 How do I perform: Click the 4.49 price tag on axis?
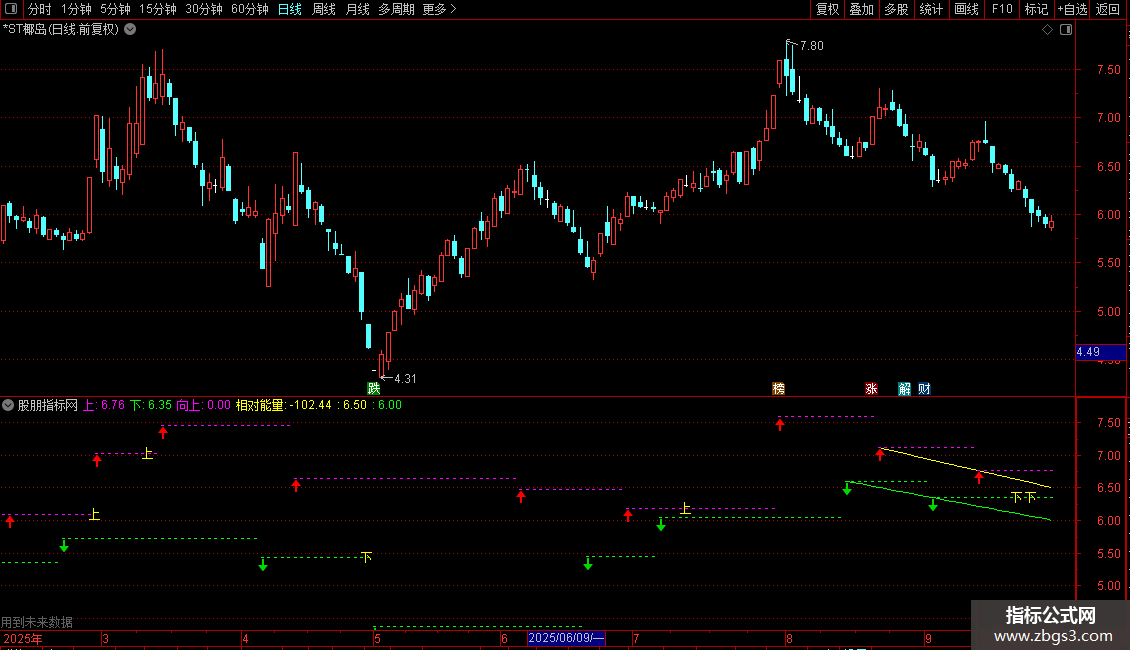(x=1100, y=352)
